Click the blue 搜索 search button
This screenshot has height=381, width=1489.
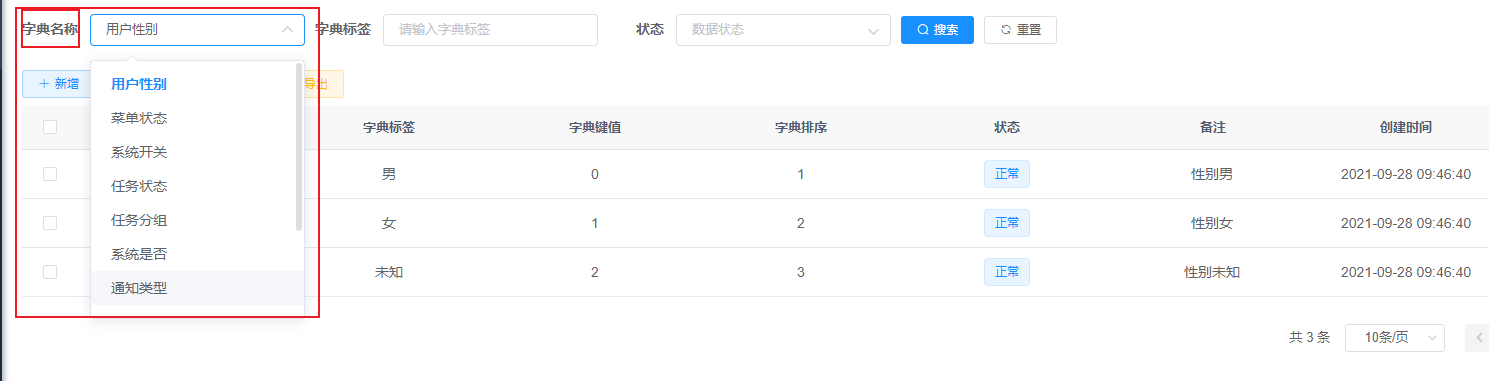pos(937,30)
